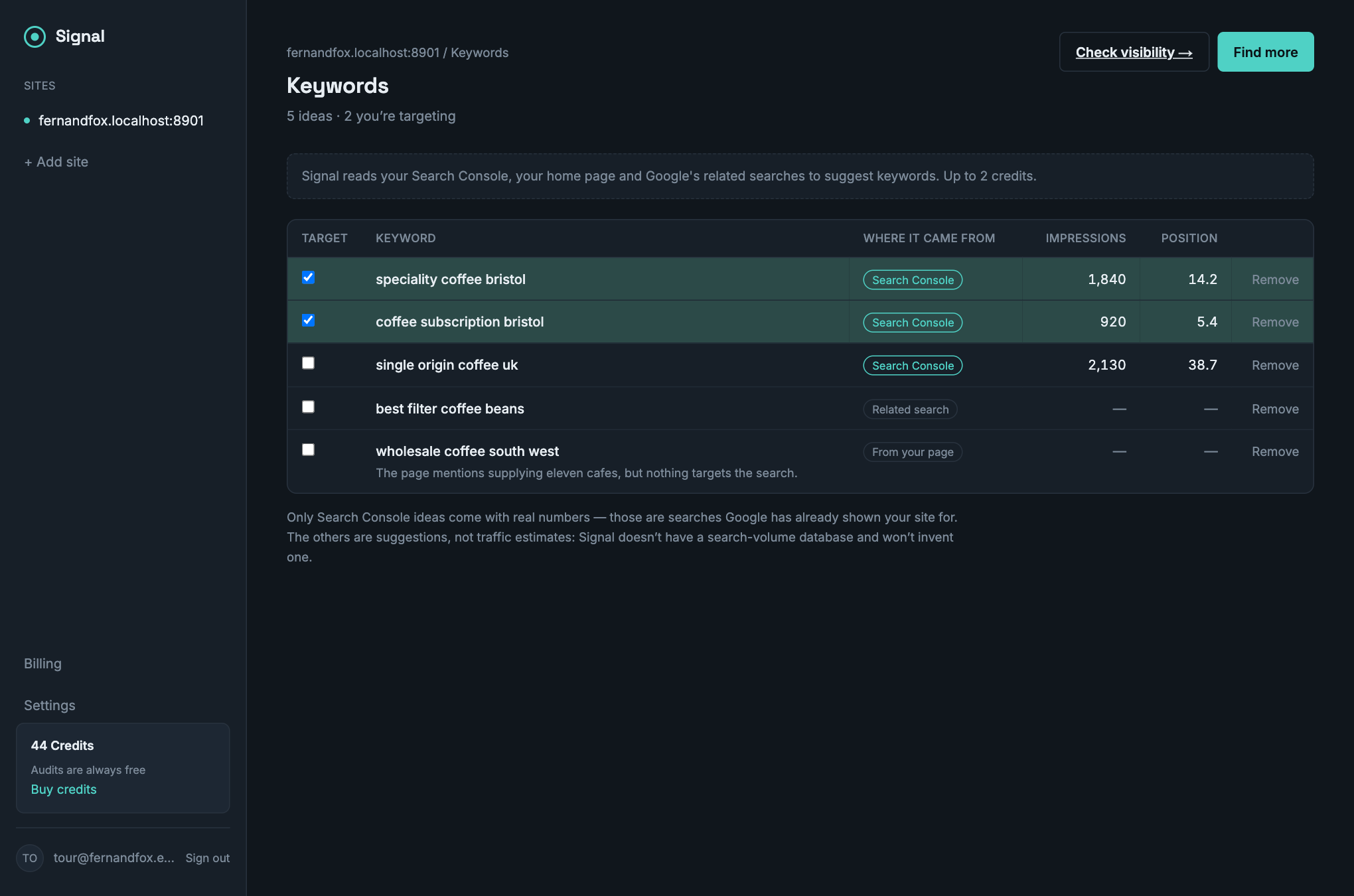Click the TO user avatar
Viewport: 1354px width, 896px height.
tap(30, 858)
